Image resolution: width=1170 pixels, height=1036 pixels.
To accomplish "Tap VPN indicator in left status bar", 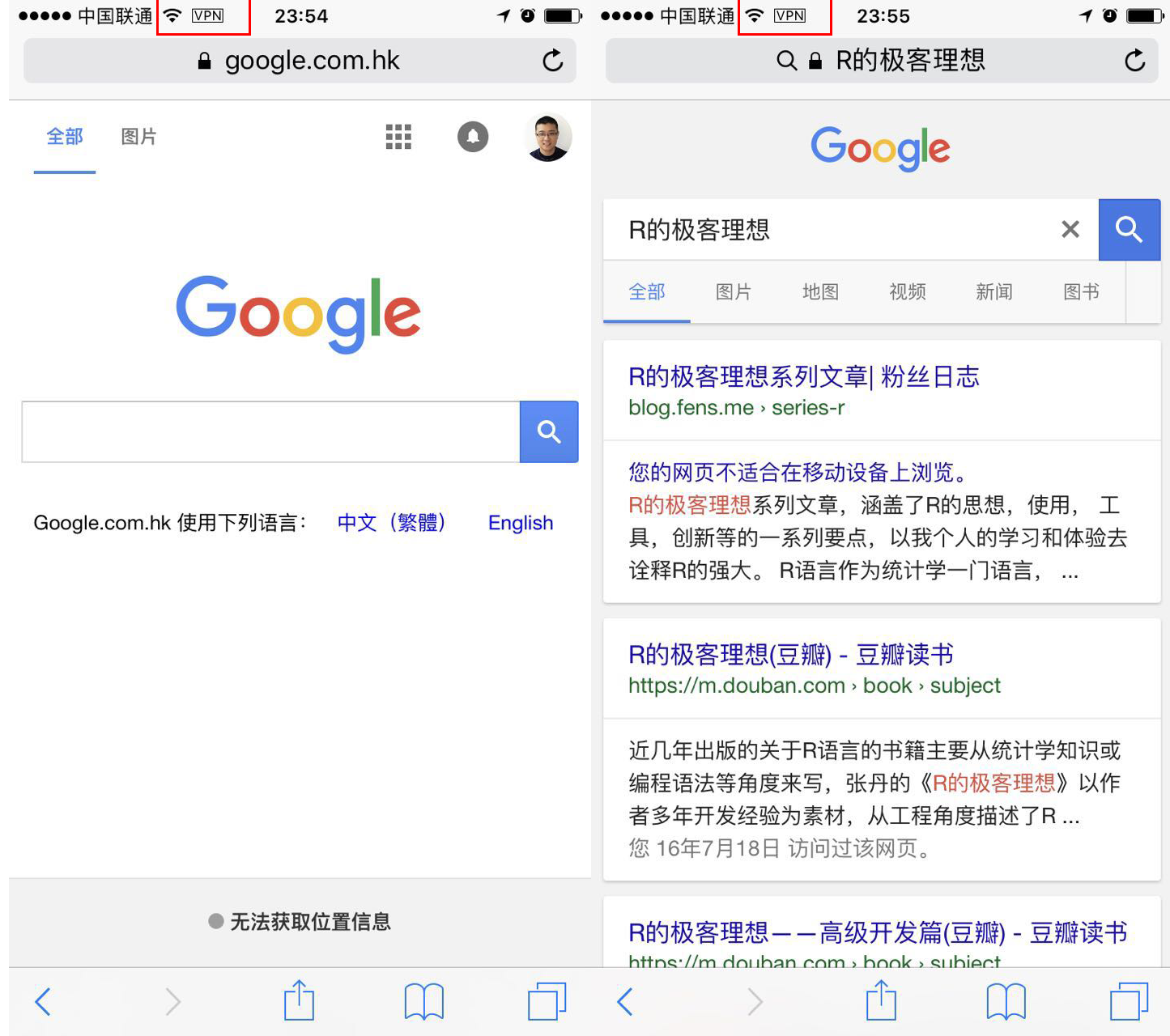I will 208,15.
